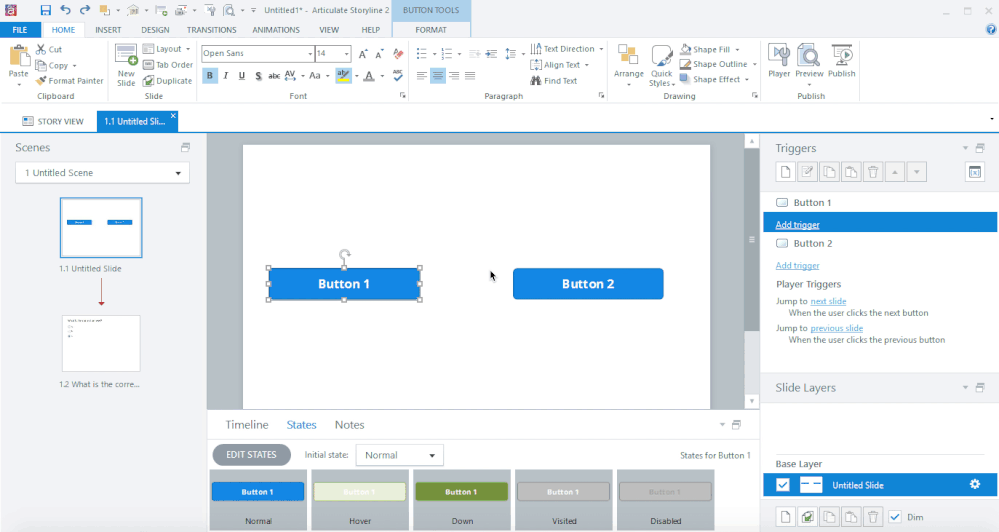This screenshot has width=999, height=532.
Task: Toggle the Dim checkbox in Slide Layers
Action: click(x=895, y=516)
